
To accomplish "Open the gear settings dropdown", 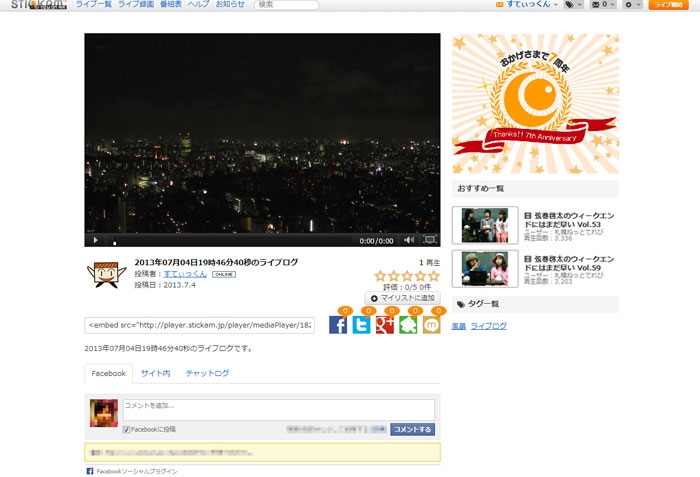I will [632, 4].
